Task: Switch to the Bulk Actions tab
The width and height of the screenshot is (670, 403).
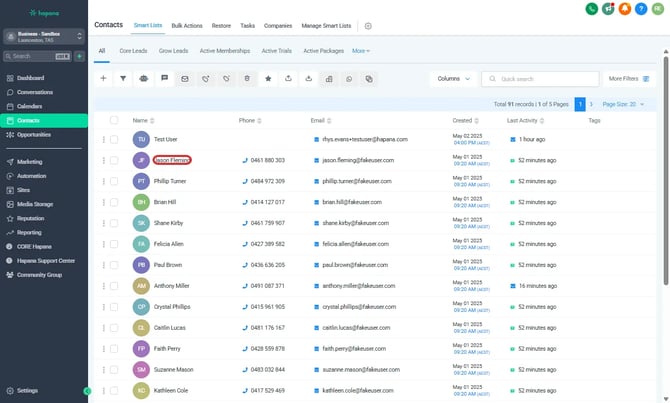Action: click(x=186, y=25)
